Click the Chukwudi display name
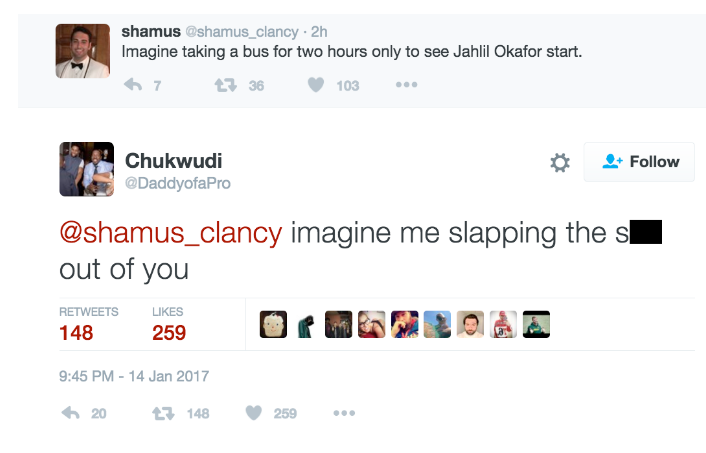 tap(173, 160)
